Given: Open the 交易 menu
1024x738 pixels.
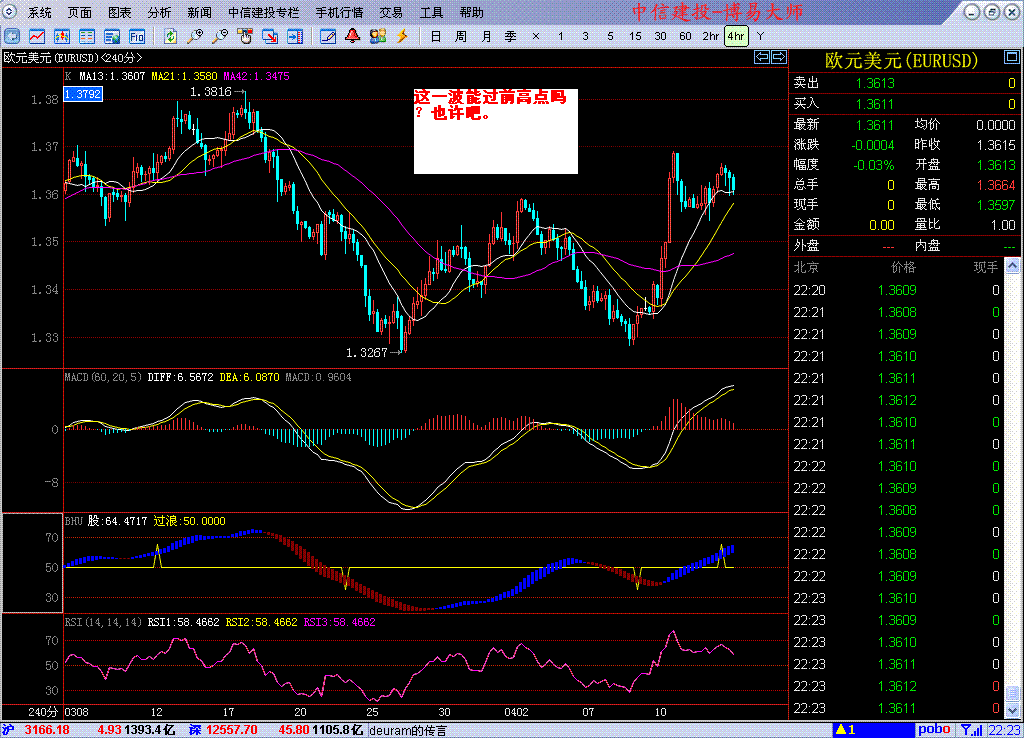Looking at the screenshot, I should point(391,12).
